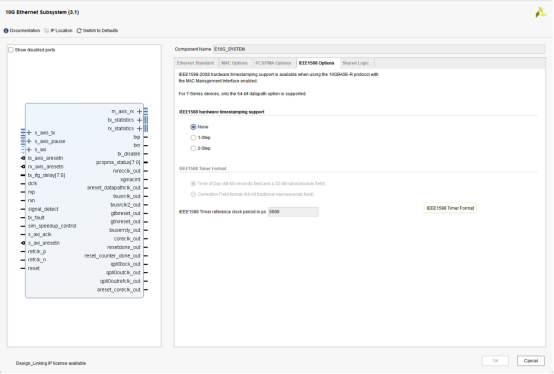The height and width of the screenshot is (374, 554).
Task: Select Correction Field timer format
Action: point(193,194)
